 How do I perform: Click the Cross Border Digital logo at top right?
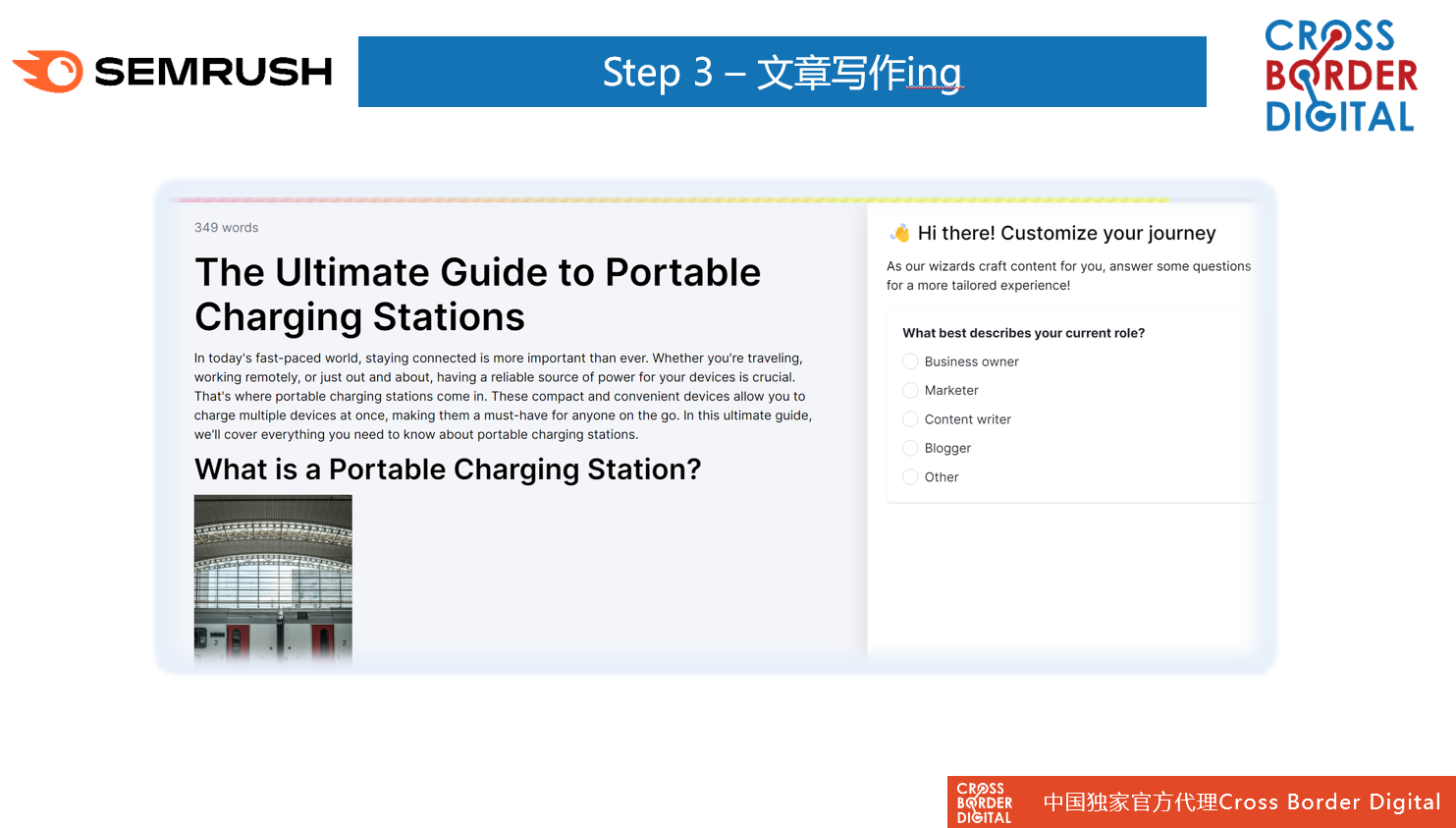[1340, 76]
